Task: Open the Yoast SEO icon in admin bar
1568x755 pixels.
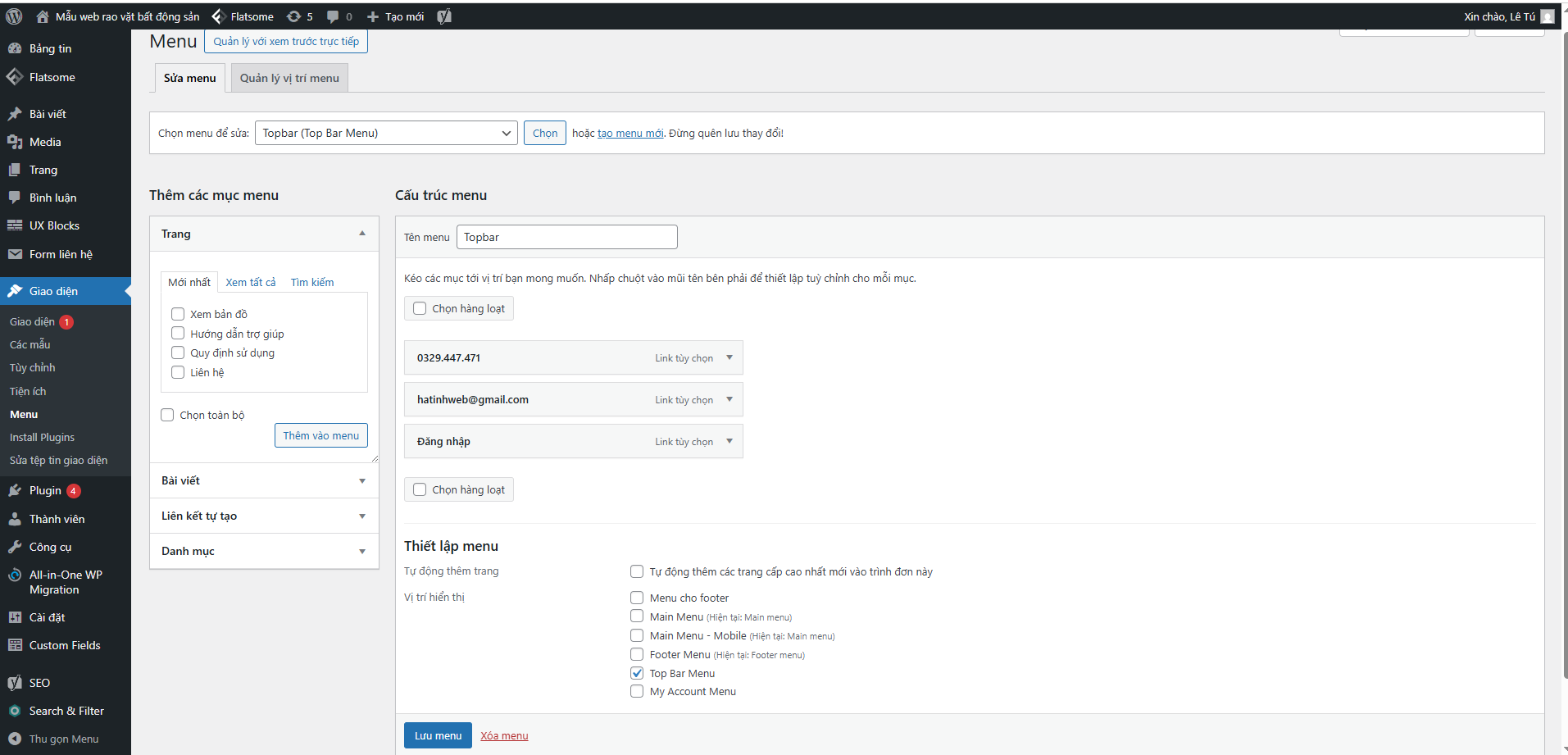Action: coord(444,16)
